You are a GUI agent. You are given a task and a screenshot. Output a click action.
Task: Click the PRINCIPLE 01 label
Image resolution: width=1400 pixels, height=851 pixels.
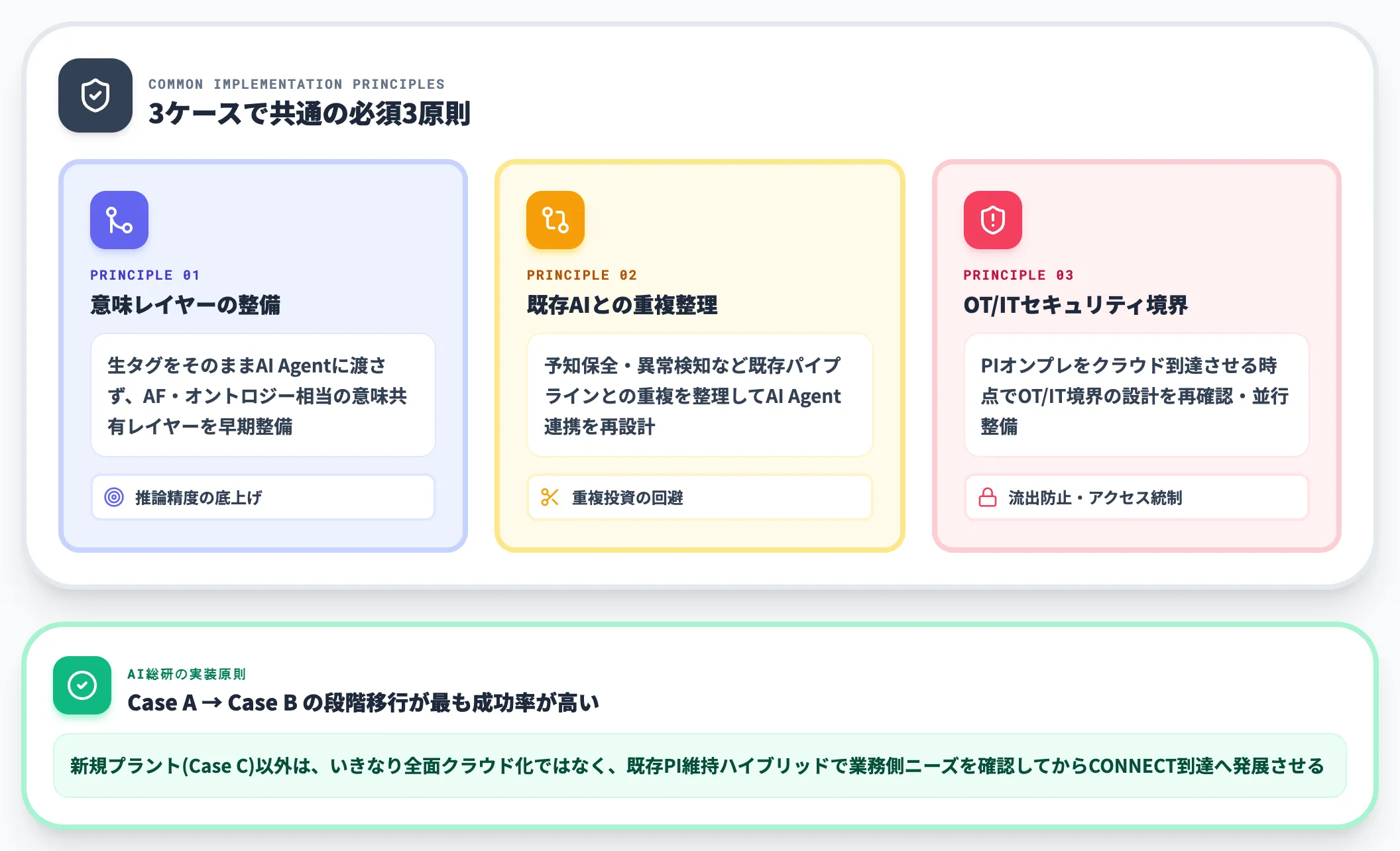(x=145, y=275)
